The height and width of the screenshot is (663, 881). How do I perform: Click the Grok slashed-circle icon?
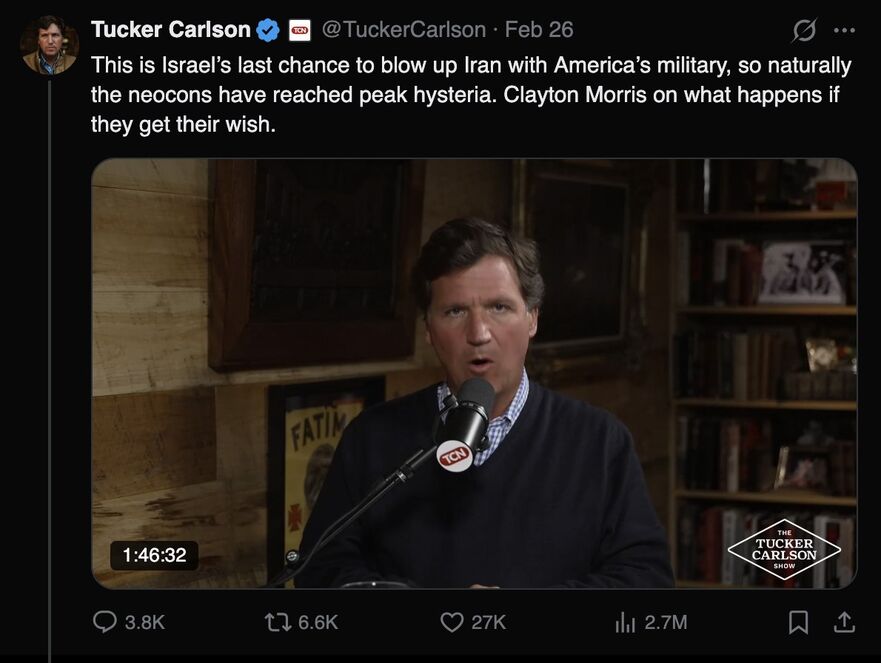point(803,30)
